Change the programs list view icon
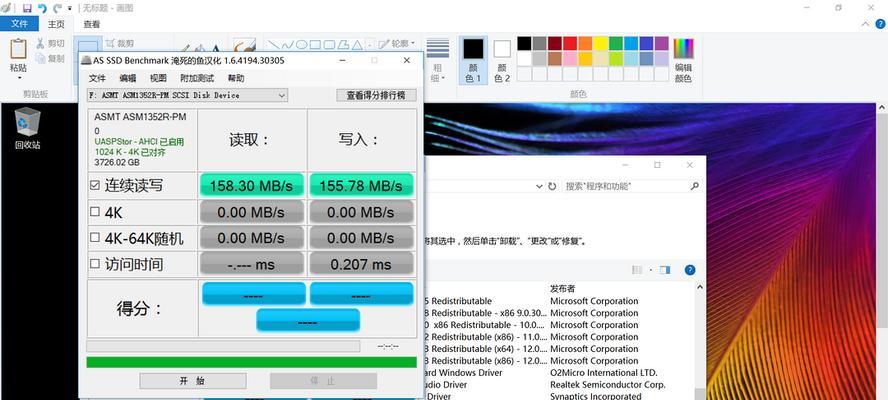This screenshot has width=888, height=400. pos(637,270)
